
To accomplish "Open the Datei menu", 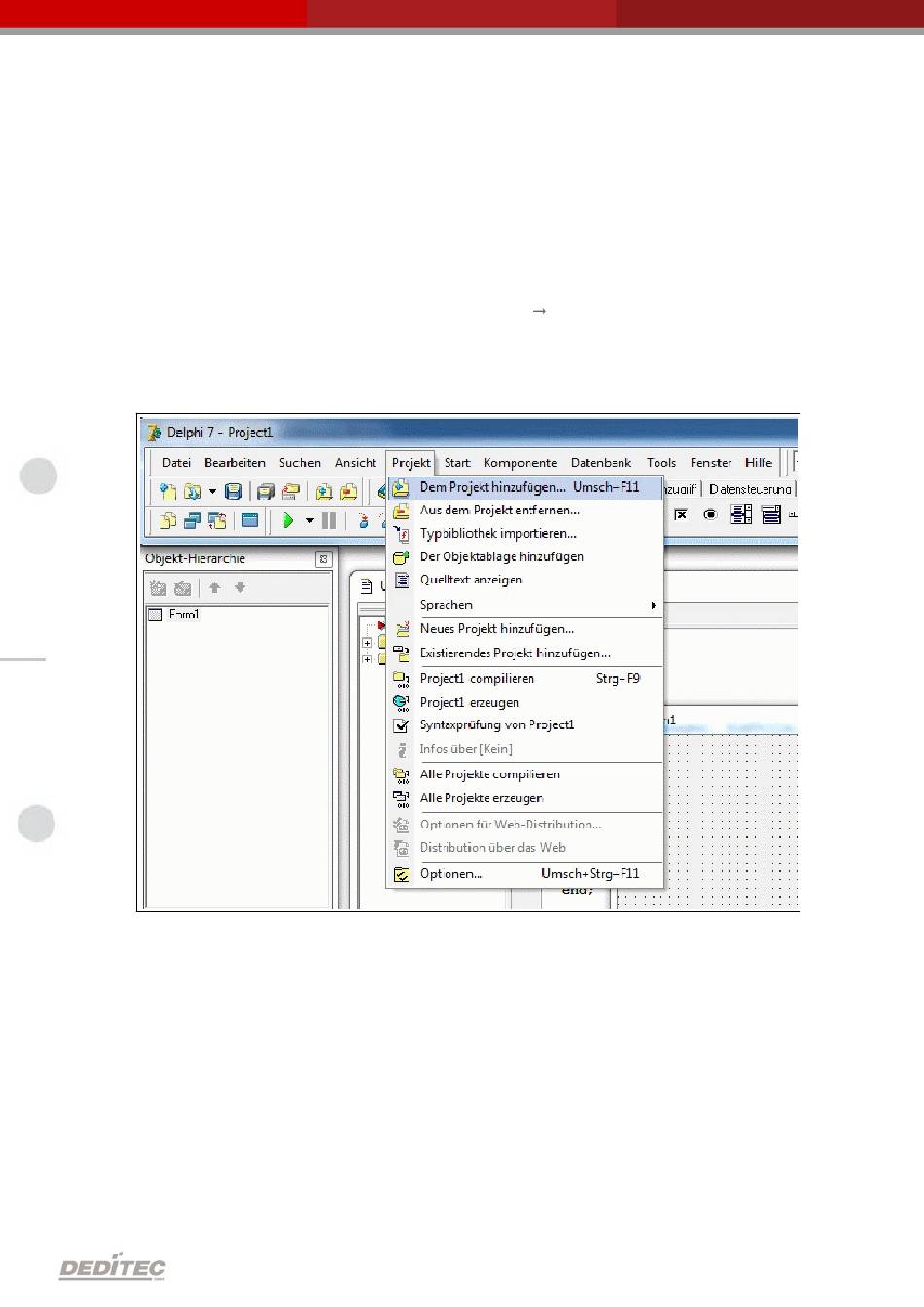I will pos(176,463).
